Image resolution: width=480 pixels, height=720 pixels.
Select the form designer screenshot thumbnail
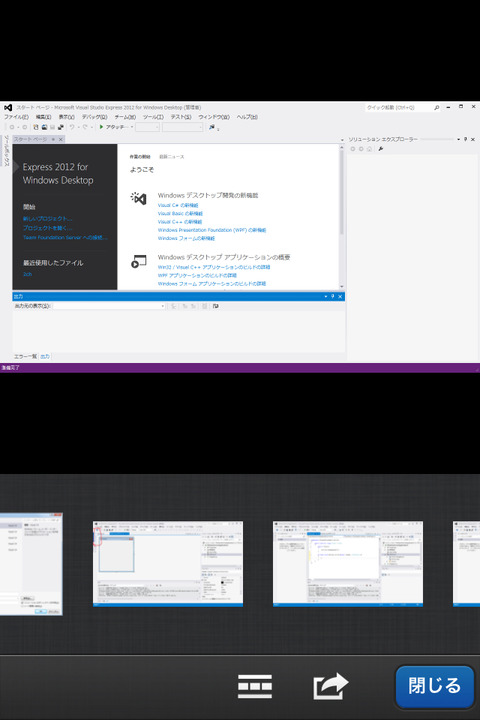pos(168,563)
